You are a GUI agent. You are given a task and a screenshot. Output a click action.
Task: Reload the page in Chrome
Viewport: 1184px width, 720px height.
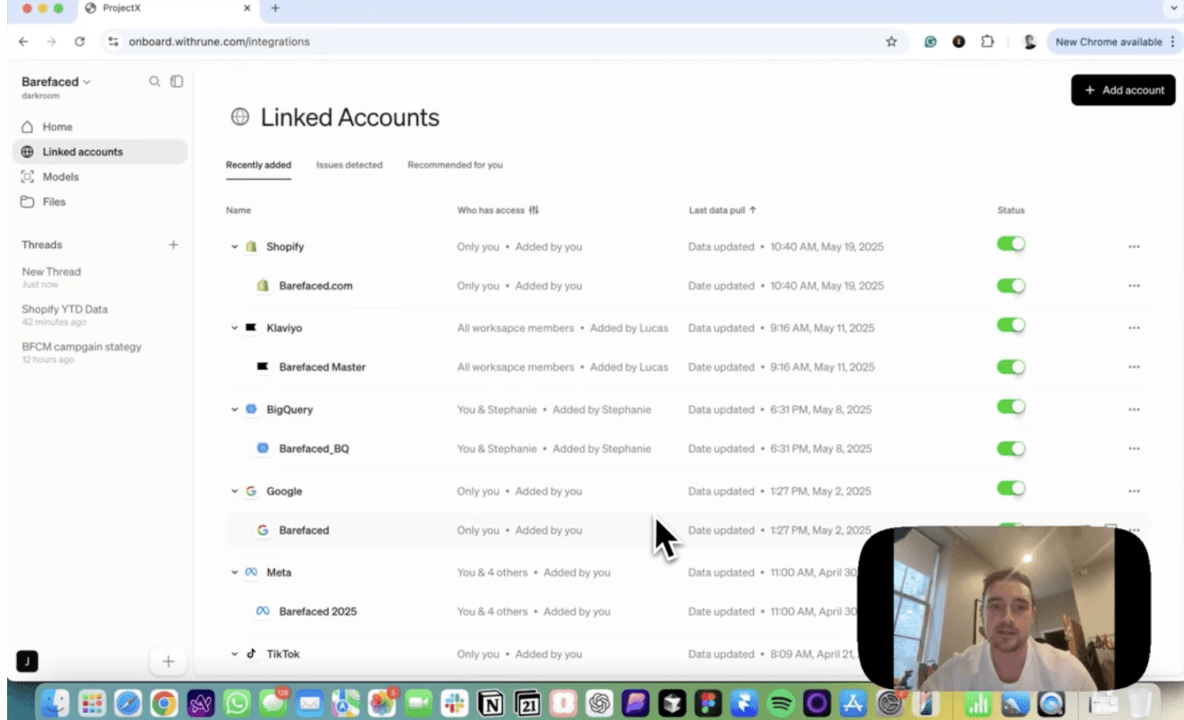[x=79, y=42]
